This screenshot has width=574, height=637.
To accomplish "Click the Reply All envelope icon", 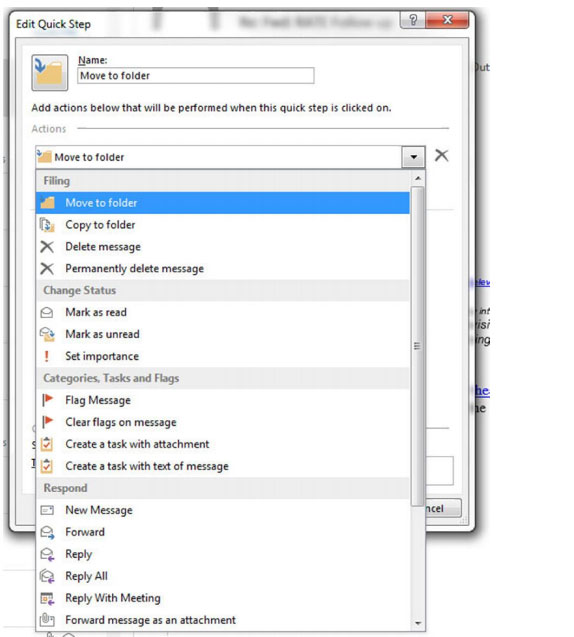I will (x=47, y=576).
